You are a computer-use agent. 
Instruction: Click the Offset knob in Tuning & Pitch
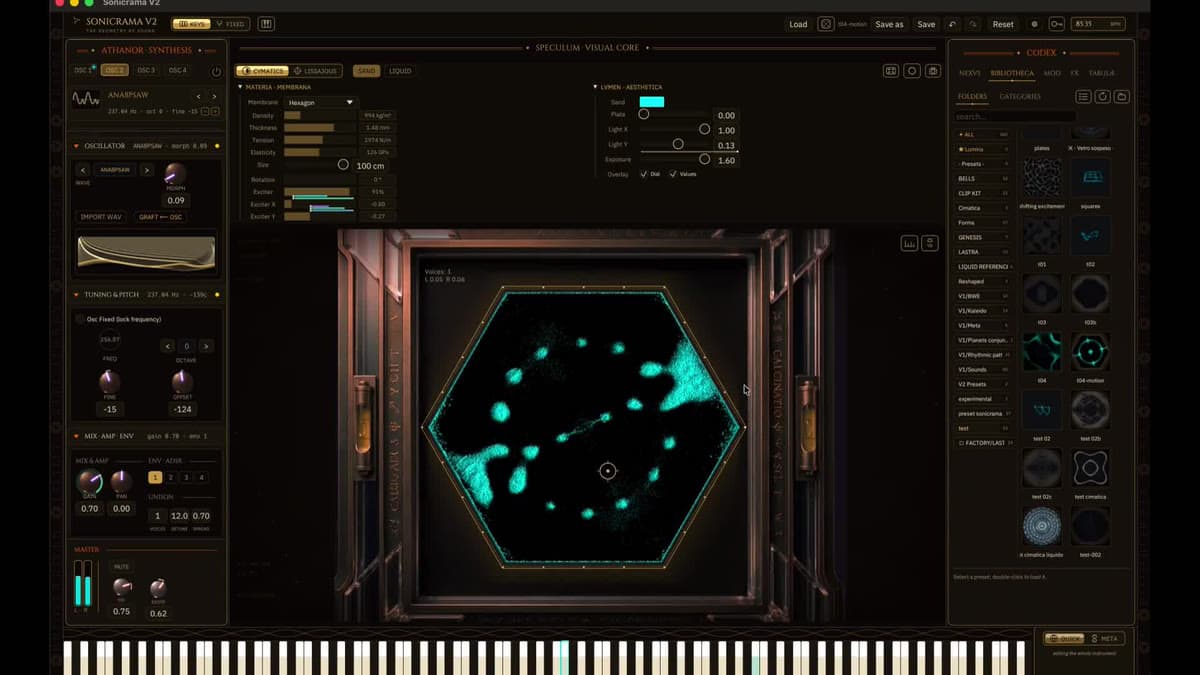182,383
